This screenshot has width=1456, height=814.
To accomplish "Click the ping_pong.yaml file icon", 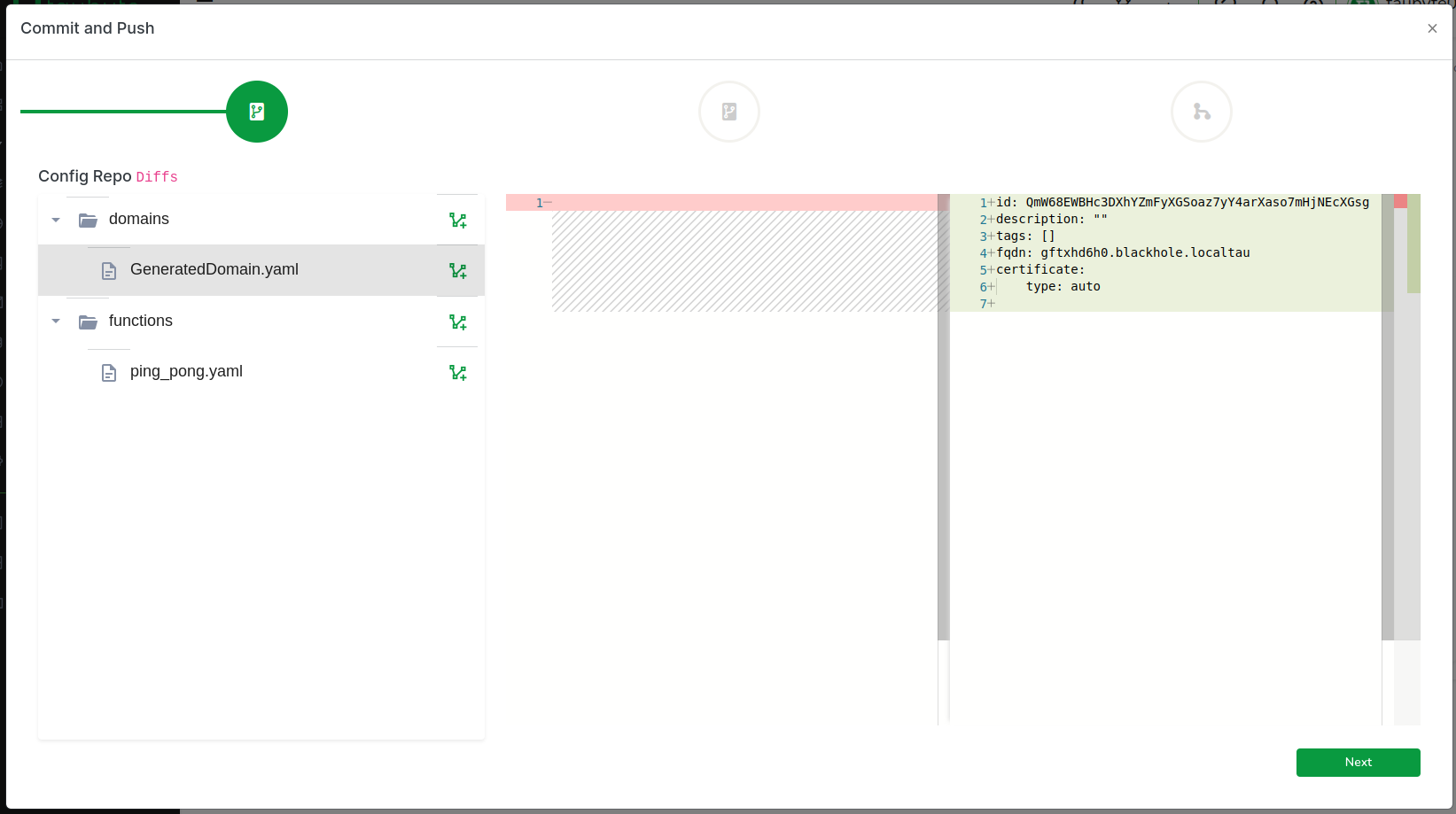I will (x=109, y=373).
